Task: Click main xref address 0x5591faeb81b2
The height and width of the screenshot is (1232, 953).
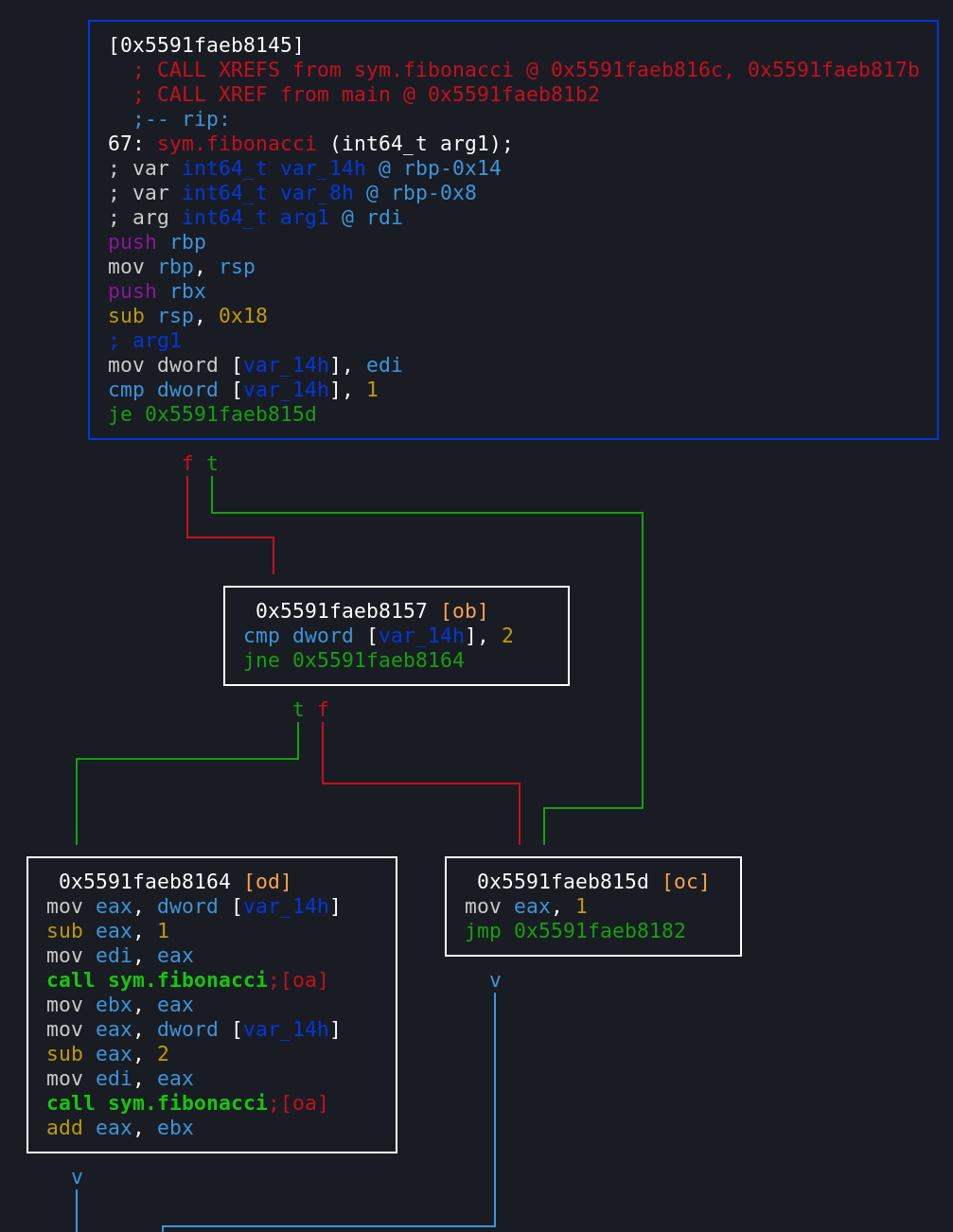Action: 513,95
